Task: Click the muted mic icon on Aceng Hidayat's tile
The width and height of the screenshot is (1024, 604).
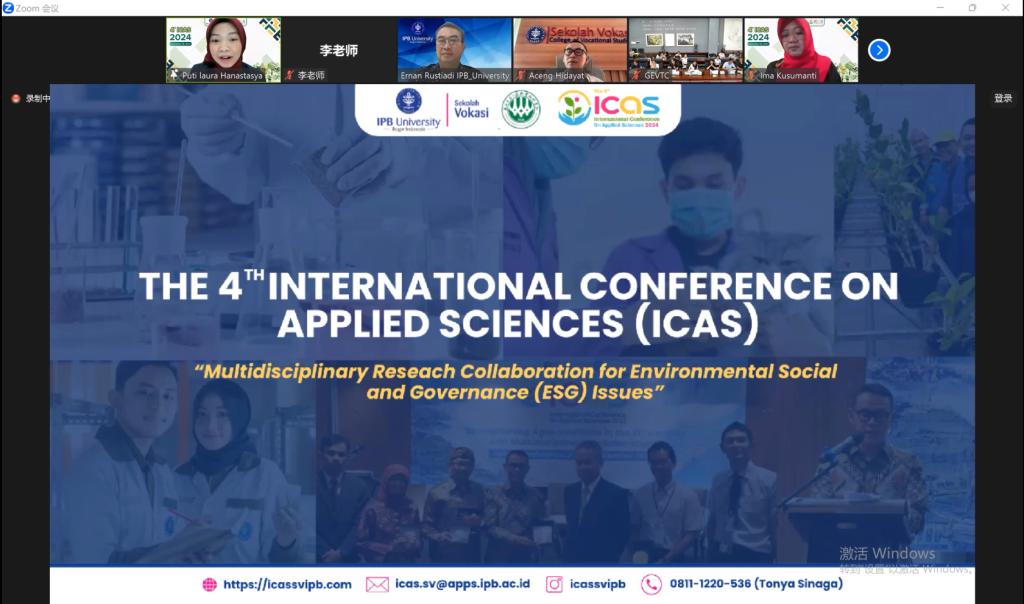Action: 520,75
